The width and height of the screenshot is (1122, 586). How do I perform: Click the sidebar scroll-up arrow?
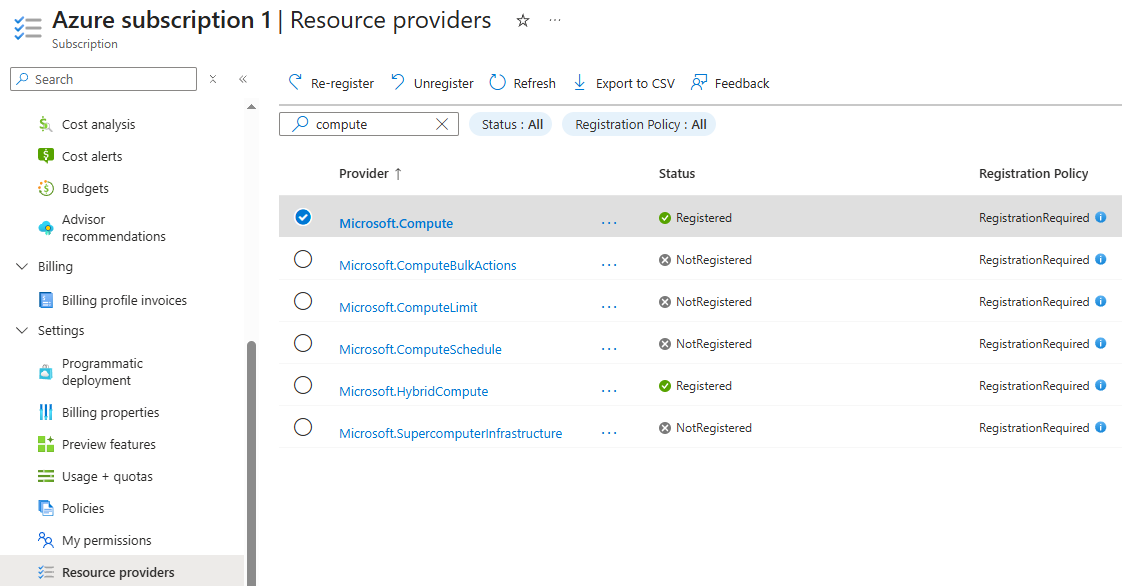pyautogui.click(x=251, y=107)
